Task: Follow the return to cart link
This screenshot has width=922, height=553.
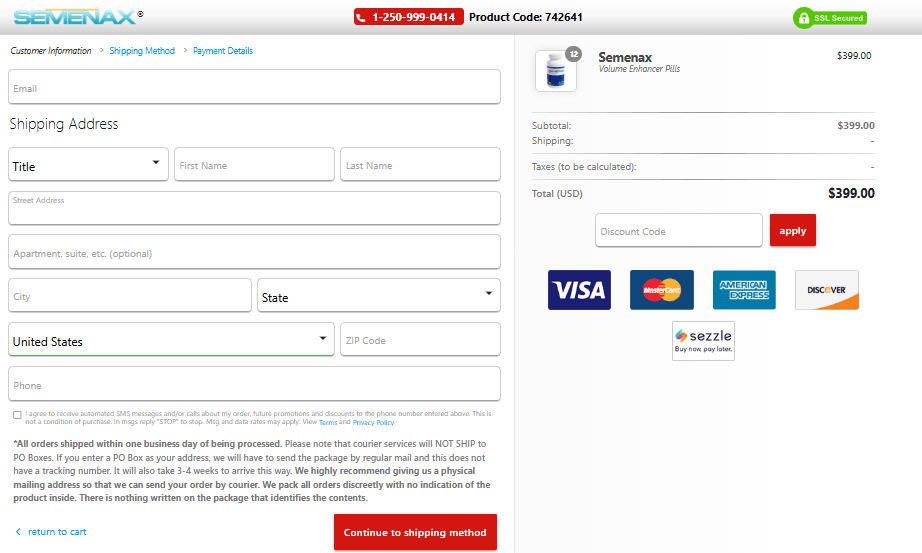Action: pyautogui.click(x=56, y=532)
